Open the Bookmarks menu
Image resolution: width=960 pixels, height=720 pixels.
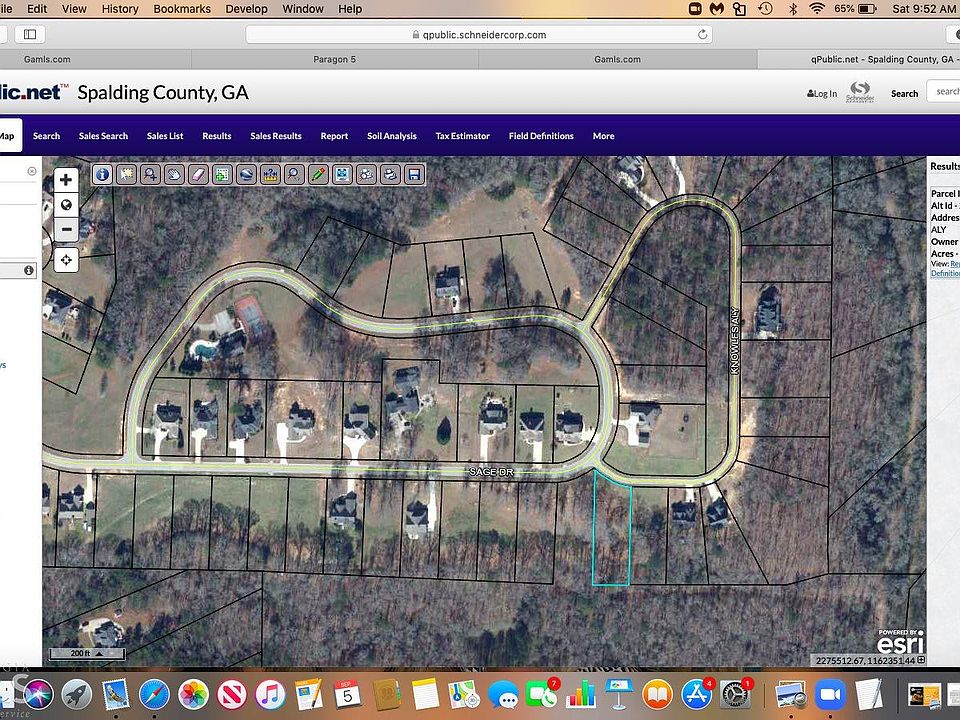182,9
